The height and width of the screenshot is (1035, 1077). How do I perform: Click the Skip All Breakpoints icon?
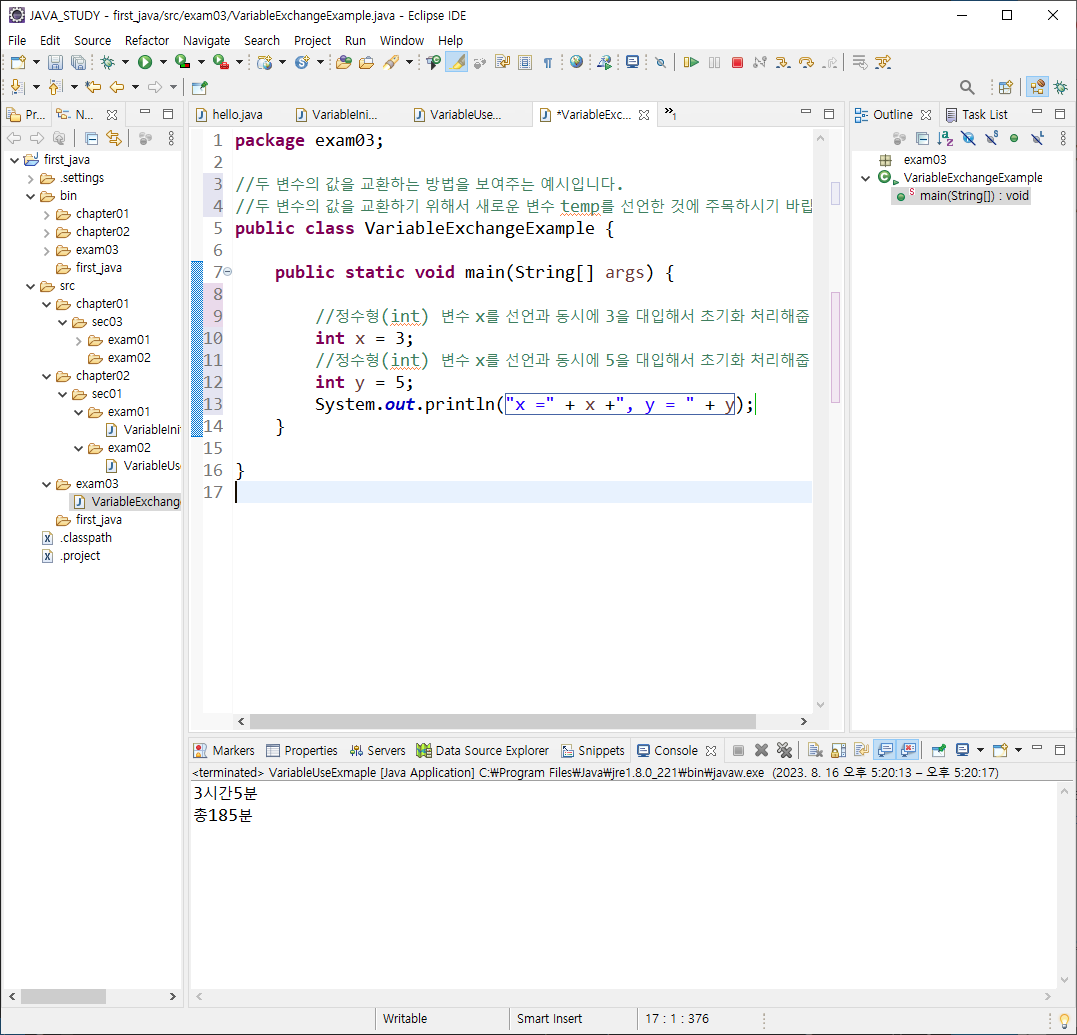pos(661,62)
